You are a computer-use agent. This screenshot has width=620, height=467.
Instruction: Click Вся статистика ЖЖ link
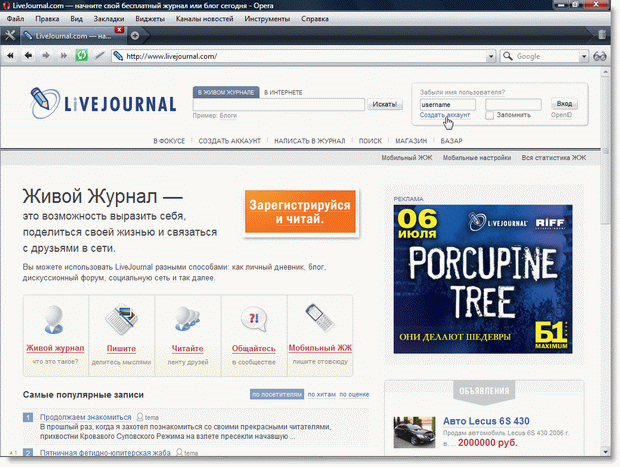(x=554, y=157)
